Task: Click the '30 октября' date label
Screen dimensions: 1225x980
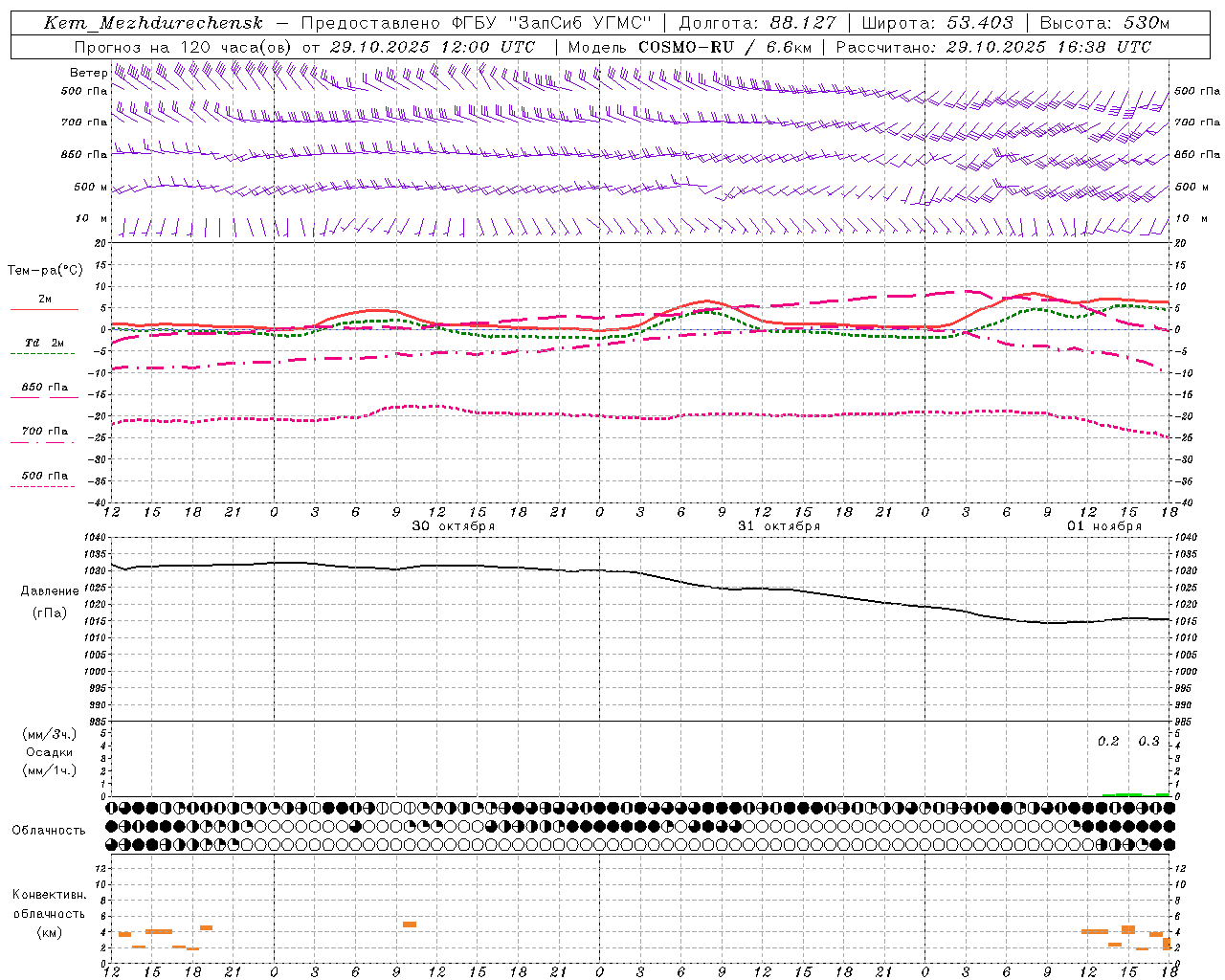Action: pos(454,526)
